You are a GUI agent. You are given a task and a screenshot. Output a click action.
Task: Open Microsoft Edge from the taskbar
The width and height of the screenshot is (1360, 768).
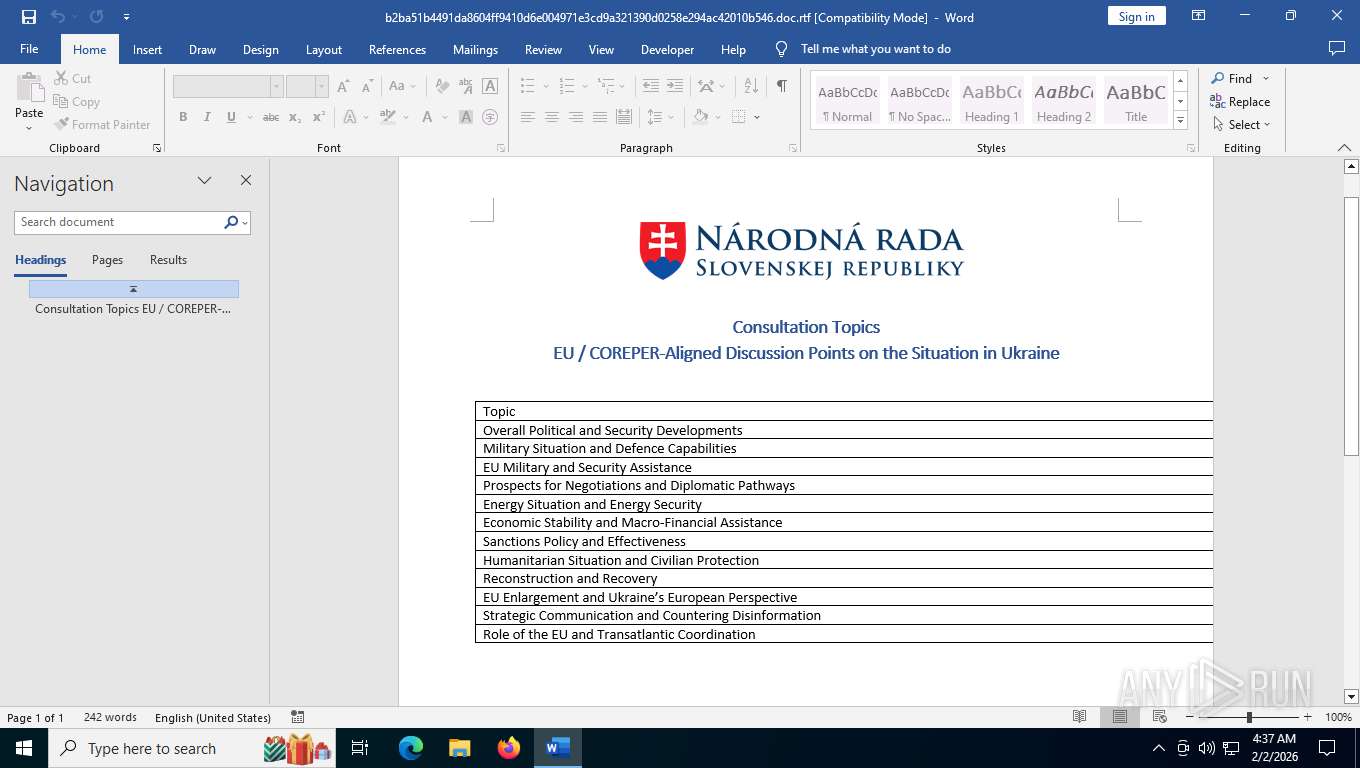click(x=411, y=748)
